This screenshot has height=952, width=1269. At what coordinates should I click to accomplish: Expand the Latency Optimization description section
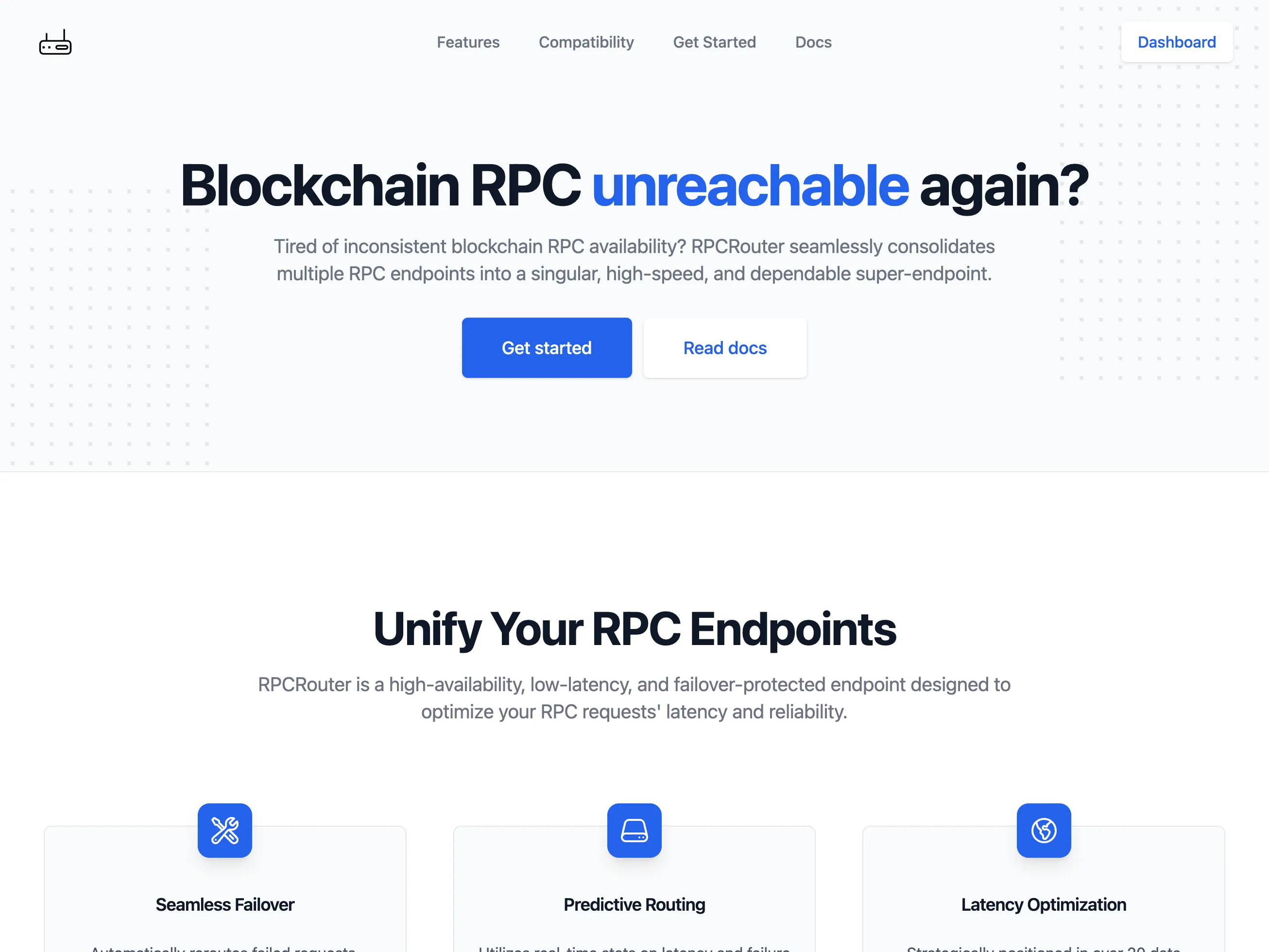(1043, 903)
